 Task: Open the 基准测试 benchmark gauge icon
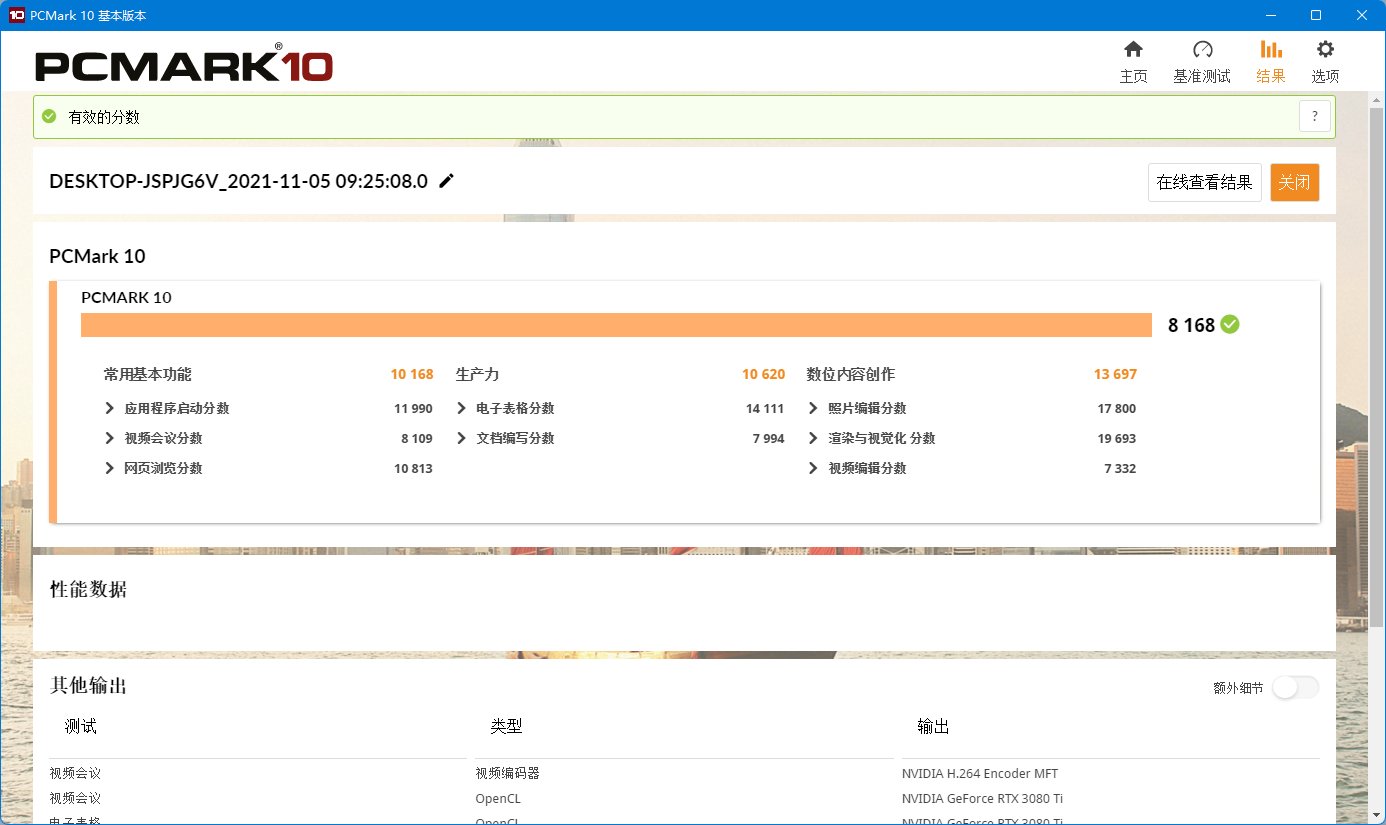coord(1202,49)
